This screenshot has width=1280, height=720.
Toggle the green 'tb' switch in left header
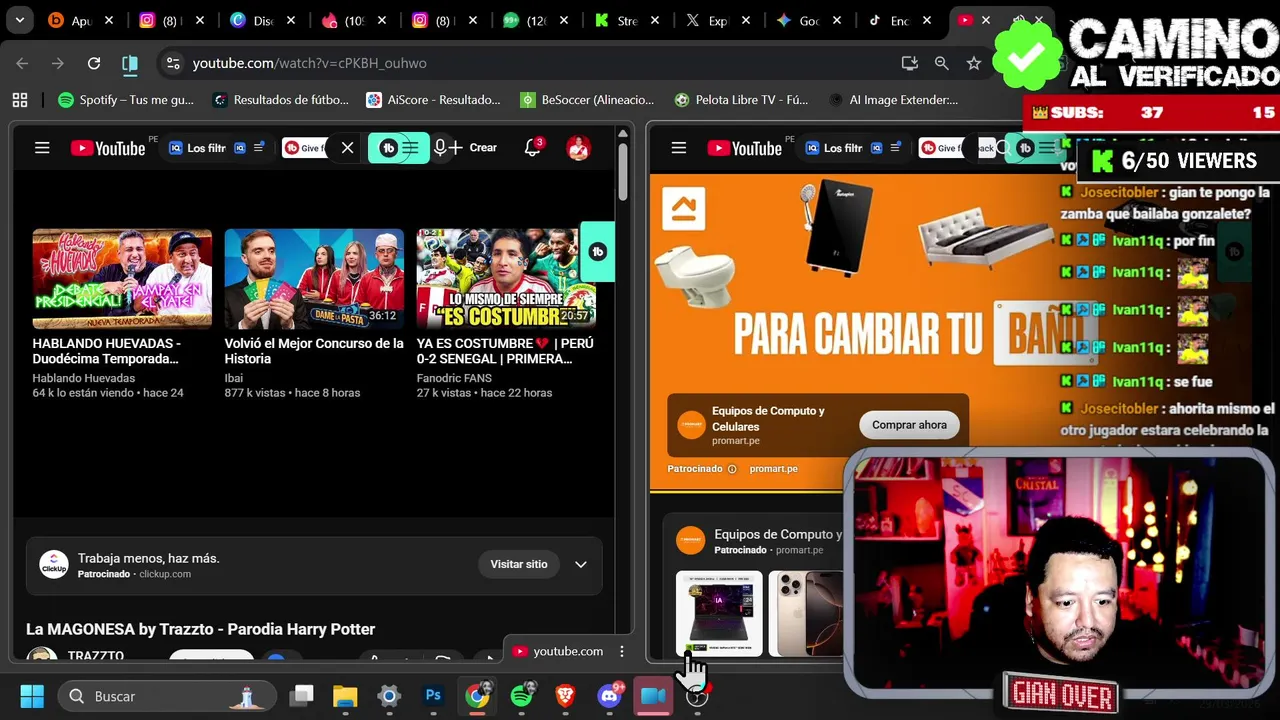coord(399,148)
